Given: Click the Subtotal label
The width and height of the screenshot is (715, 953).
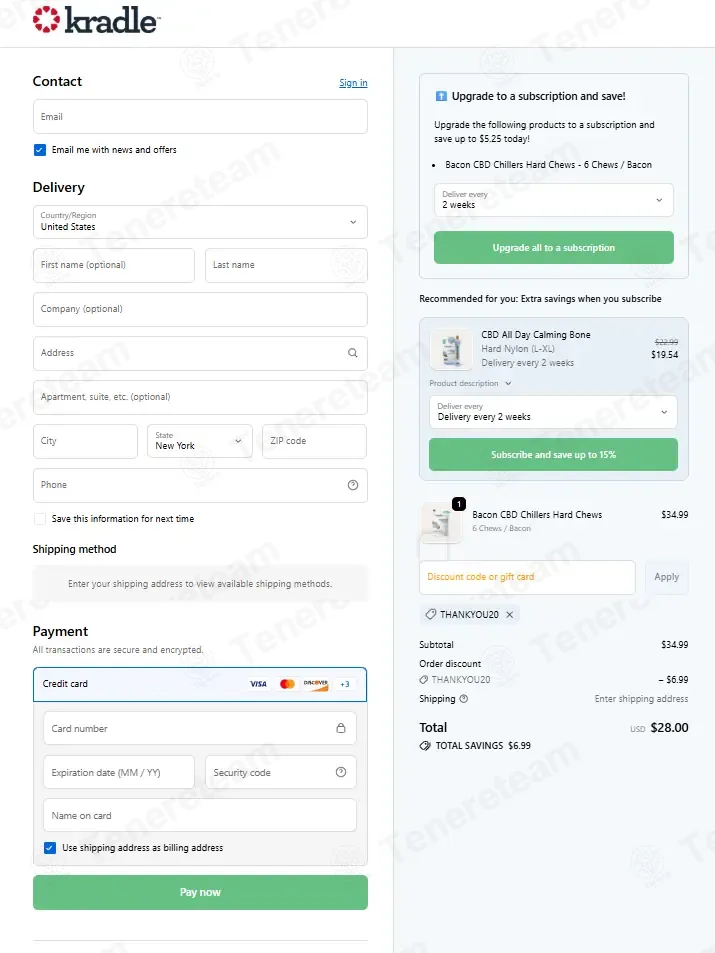Looking at the screenshot, I should point(437,645).
